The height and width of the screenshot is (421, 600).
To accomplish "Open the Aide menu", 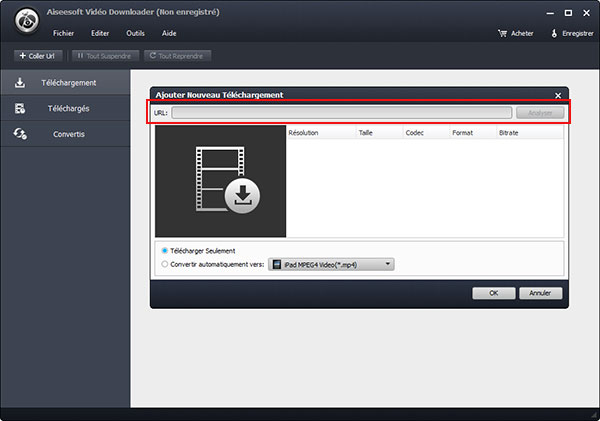I will tap(169, 33).
